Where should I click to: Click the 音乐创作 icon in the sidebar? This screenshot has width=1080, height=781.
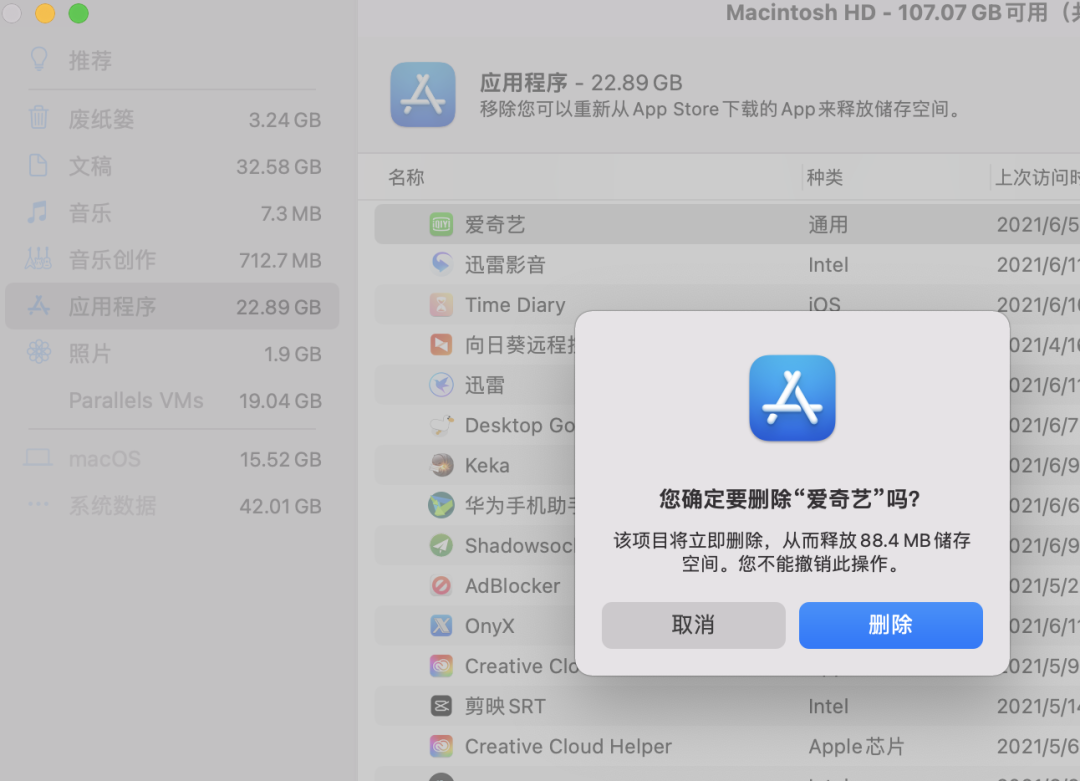point(38,259)
